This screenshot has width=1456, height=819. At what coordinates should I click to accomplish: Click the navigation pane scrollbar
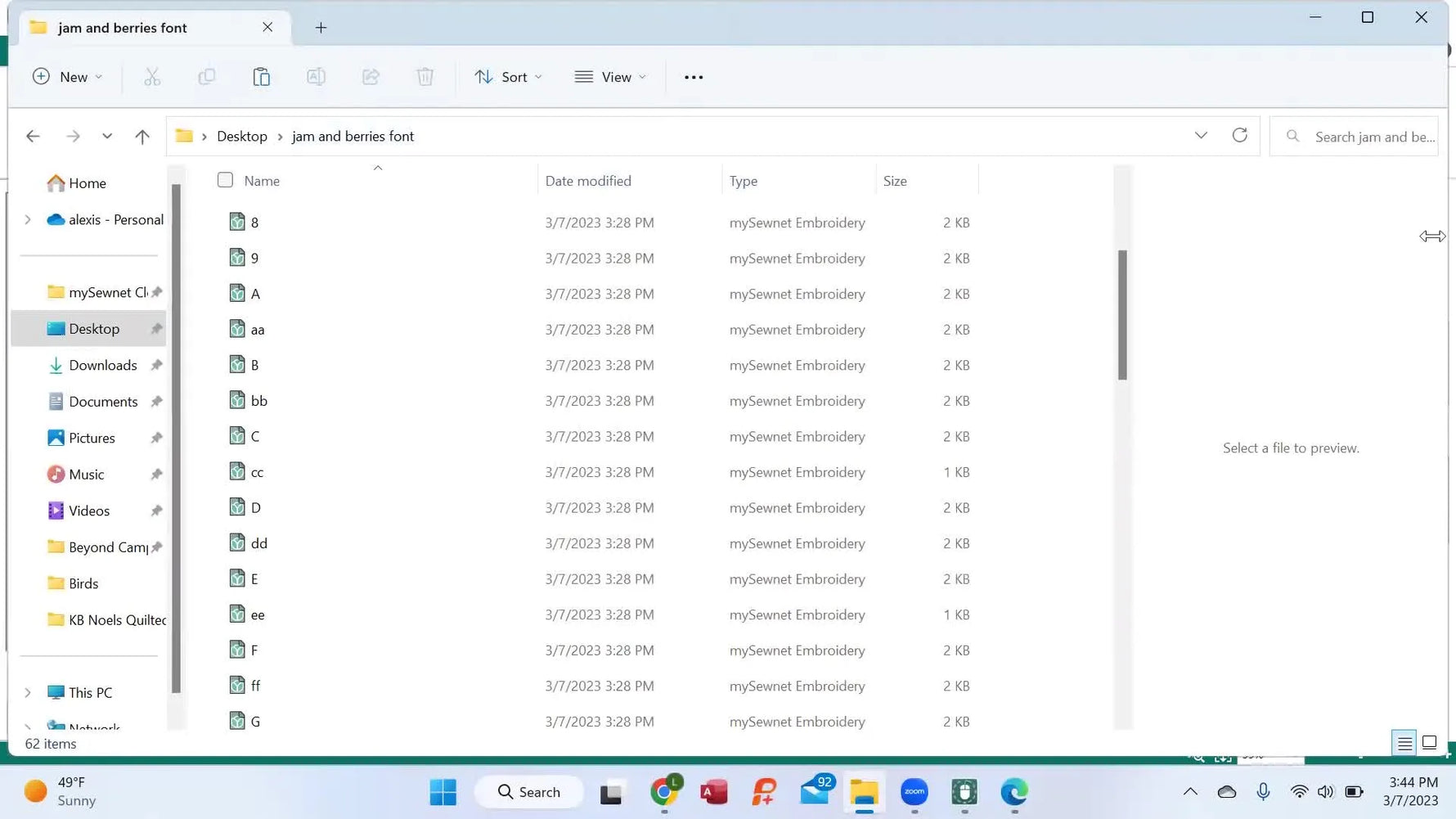point(176,439)
